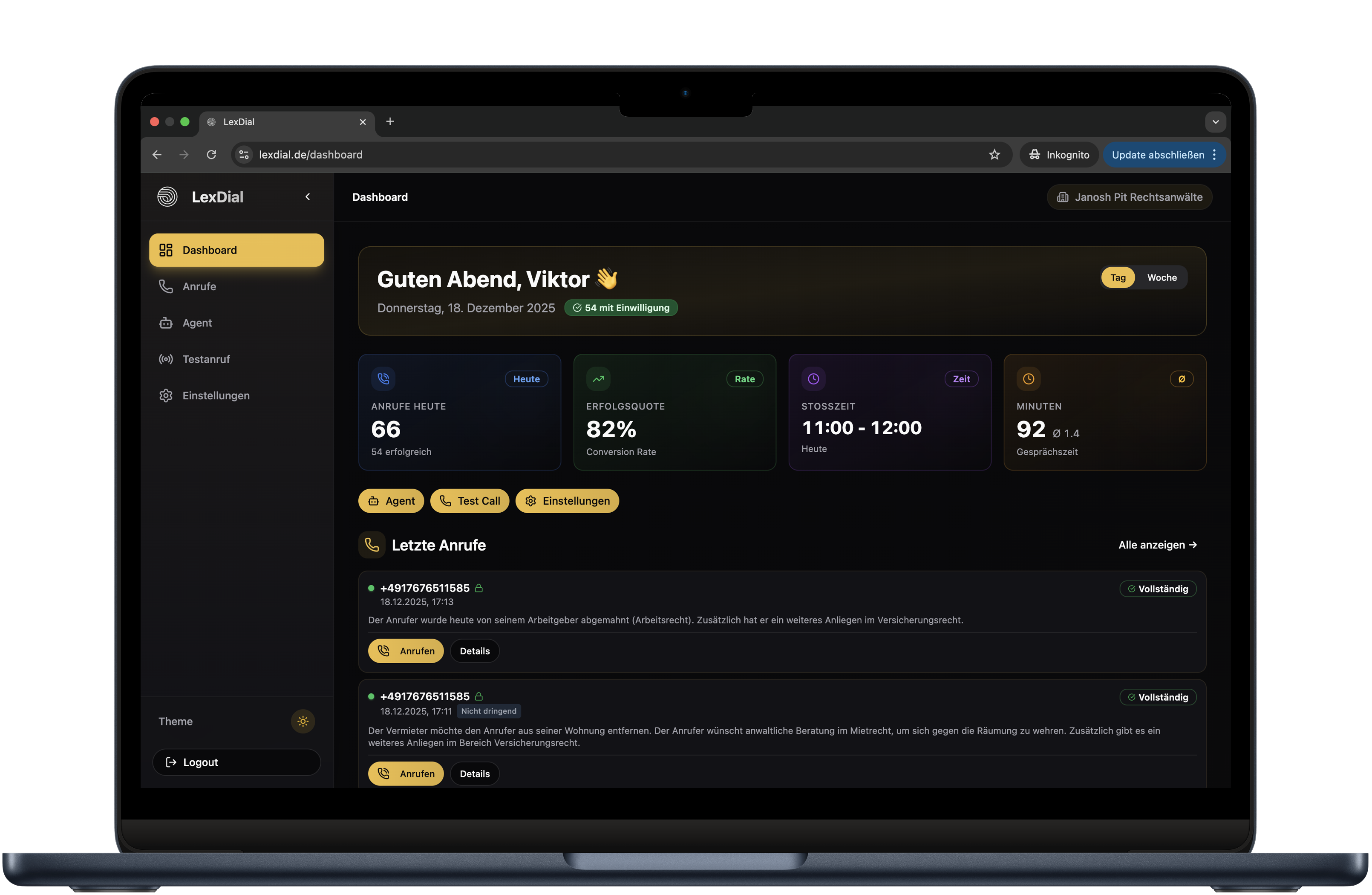Image resolution: width=1372 pixels, height=895 pixels.
Task: Open new browser tab with plus icon
Action: click(x=390, y=122)
